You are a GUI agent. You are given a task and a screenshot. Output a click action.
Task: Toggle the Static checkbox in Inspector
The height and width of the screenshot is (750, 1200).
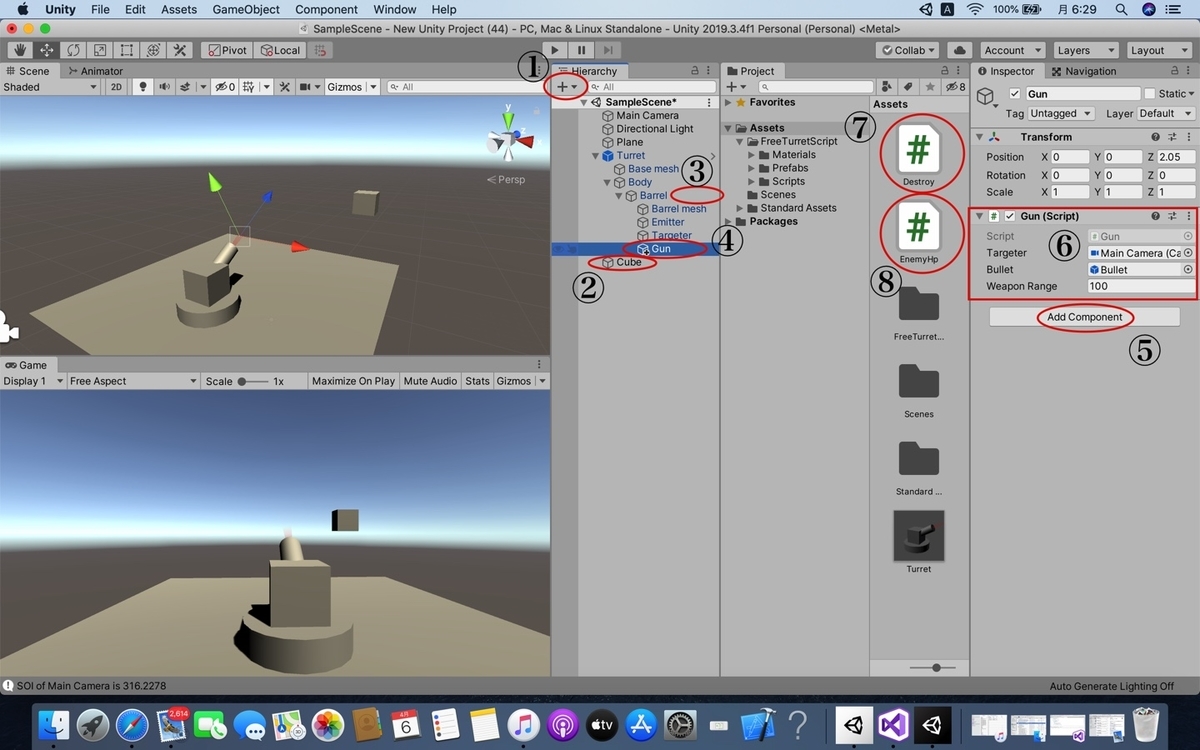pos(1149,94)
